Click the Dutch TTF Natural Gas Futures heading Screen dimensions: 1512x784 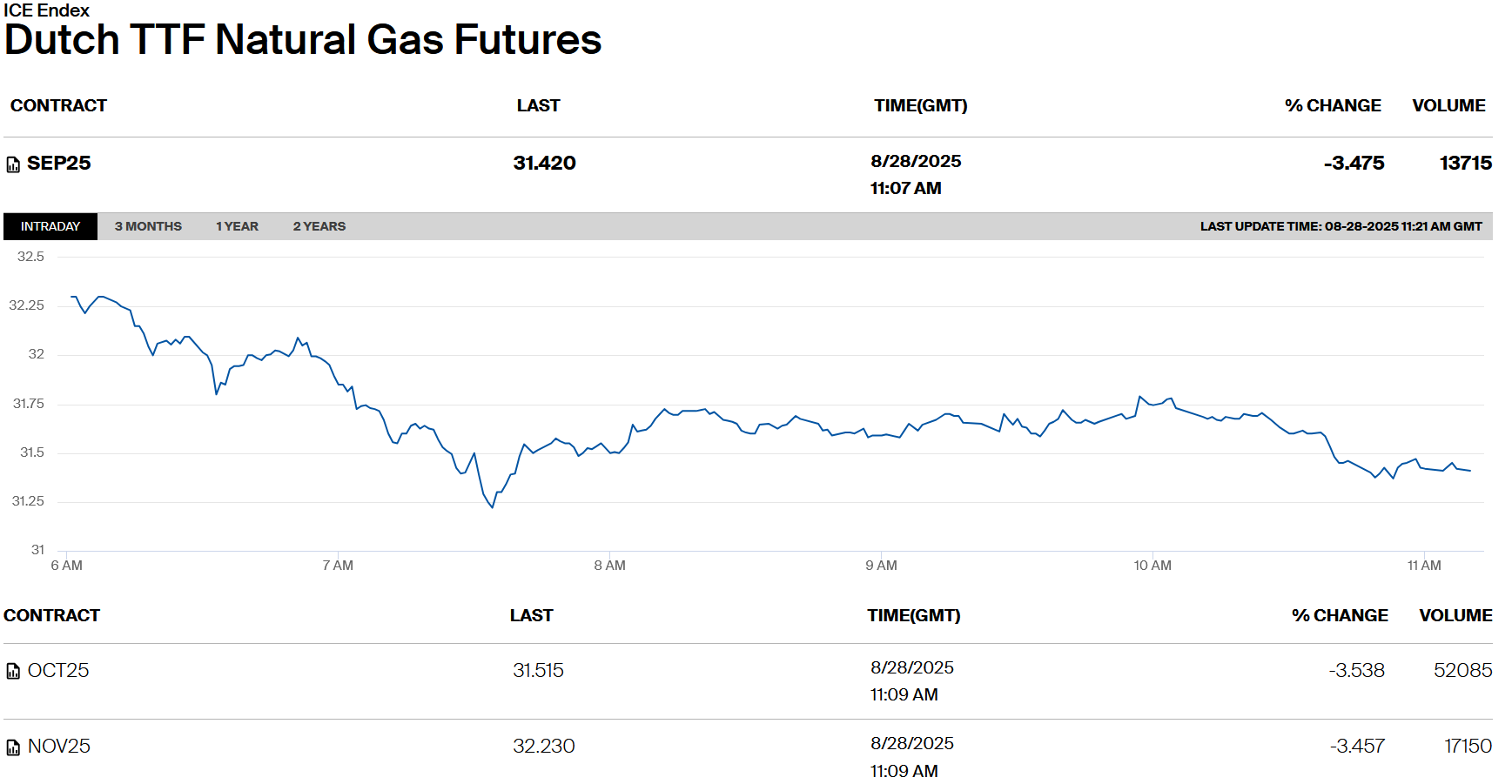pos(303,40)
